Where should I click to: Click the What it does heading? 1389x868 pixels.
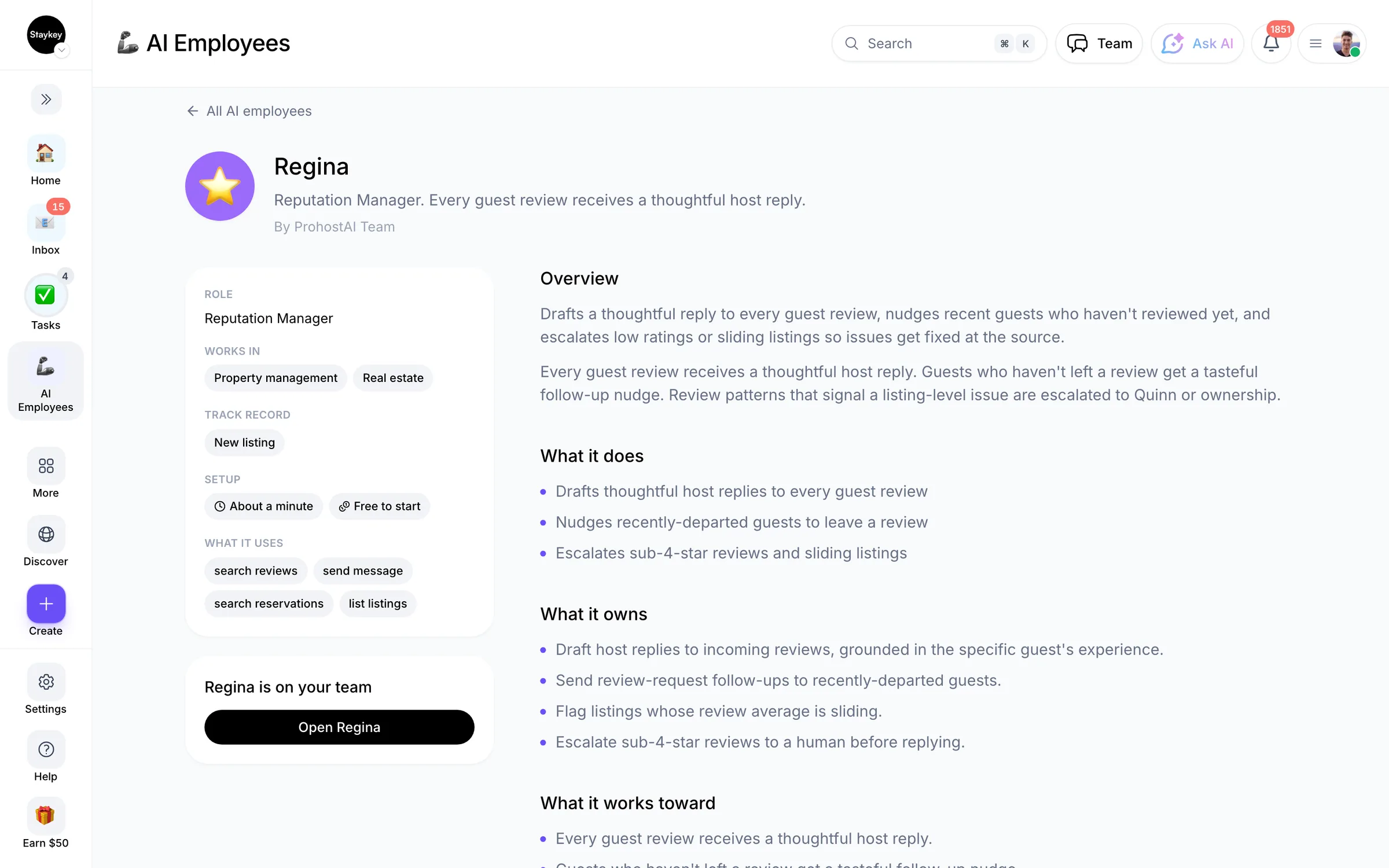[592, 456]
